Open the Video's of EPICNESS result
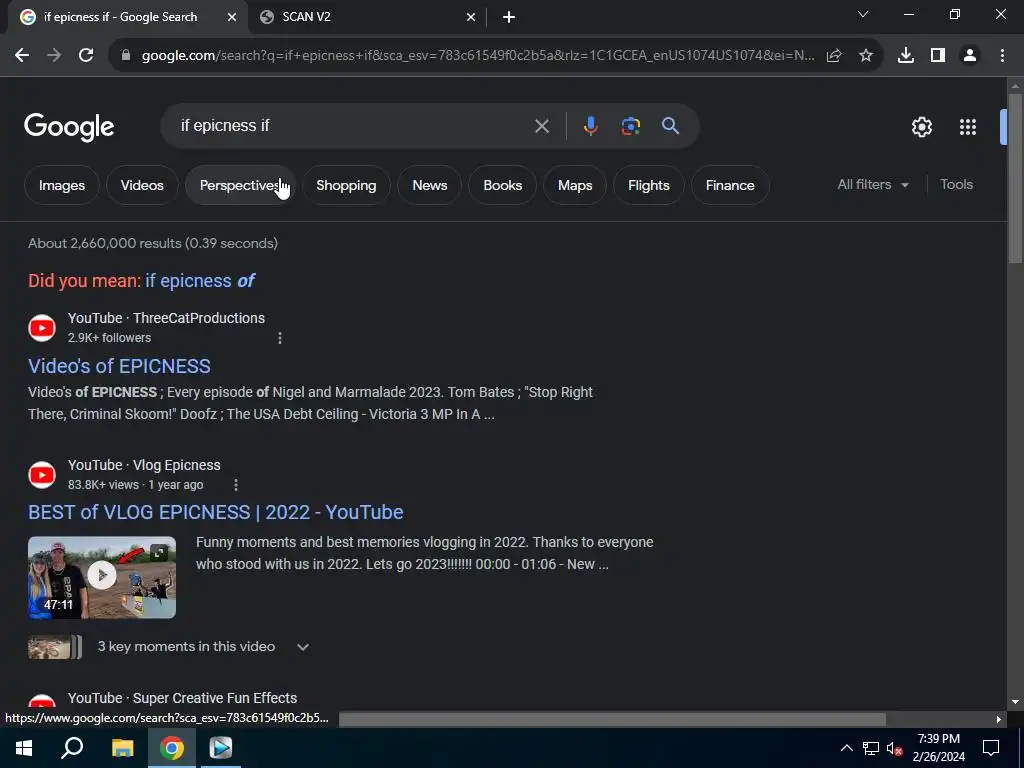The width and height of the screenshot is (1024, 768). 120,366
